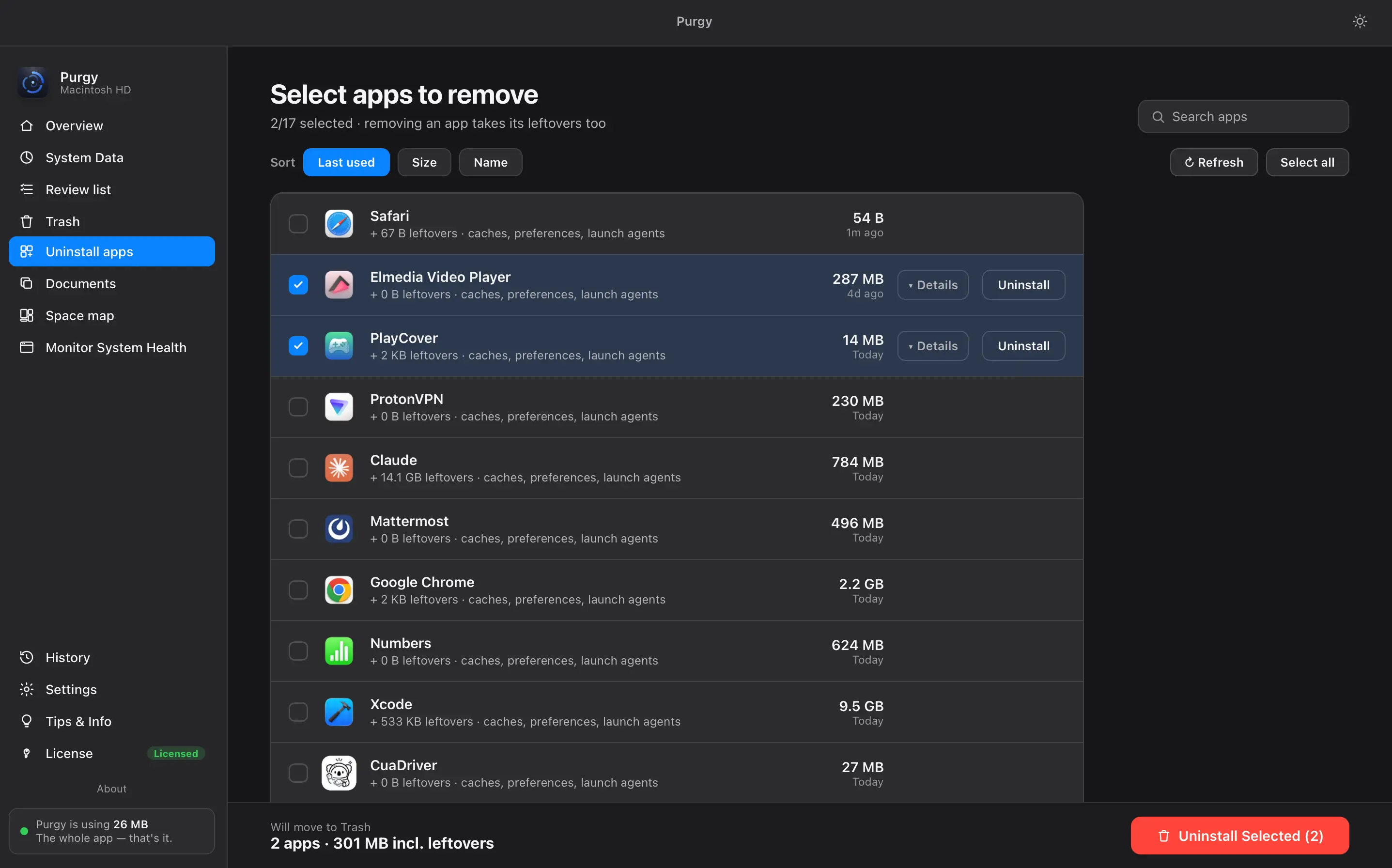Check the CuaDriver checkbox
The height and width of the screenshot is (868, 1392).
[x=298, y=773]
